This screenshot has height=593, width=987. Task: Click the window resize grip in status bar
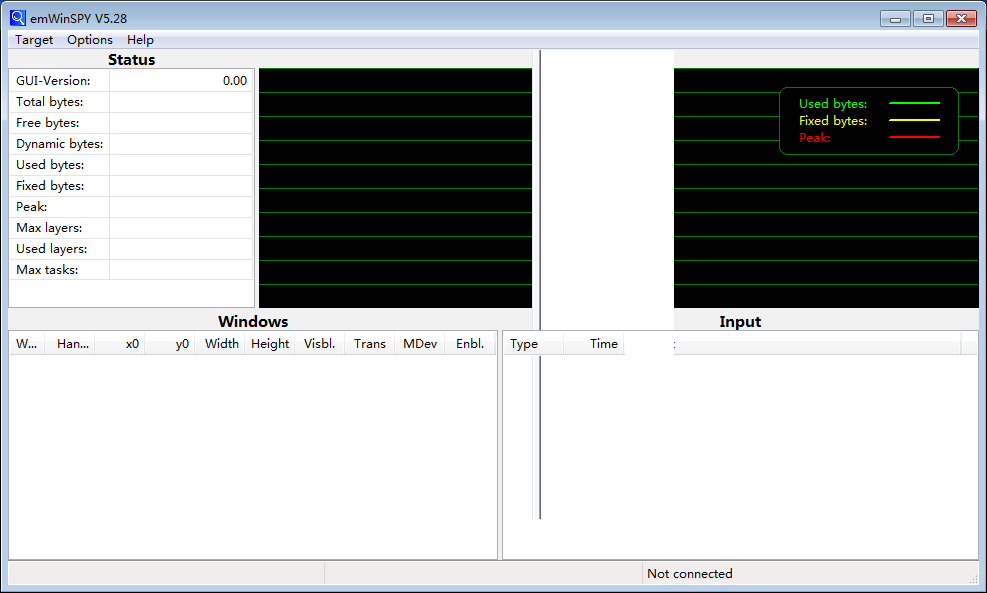coord(973,579)
